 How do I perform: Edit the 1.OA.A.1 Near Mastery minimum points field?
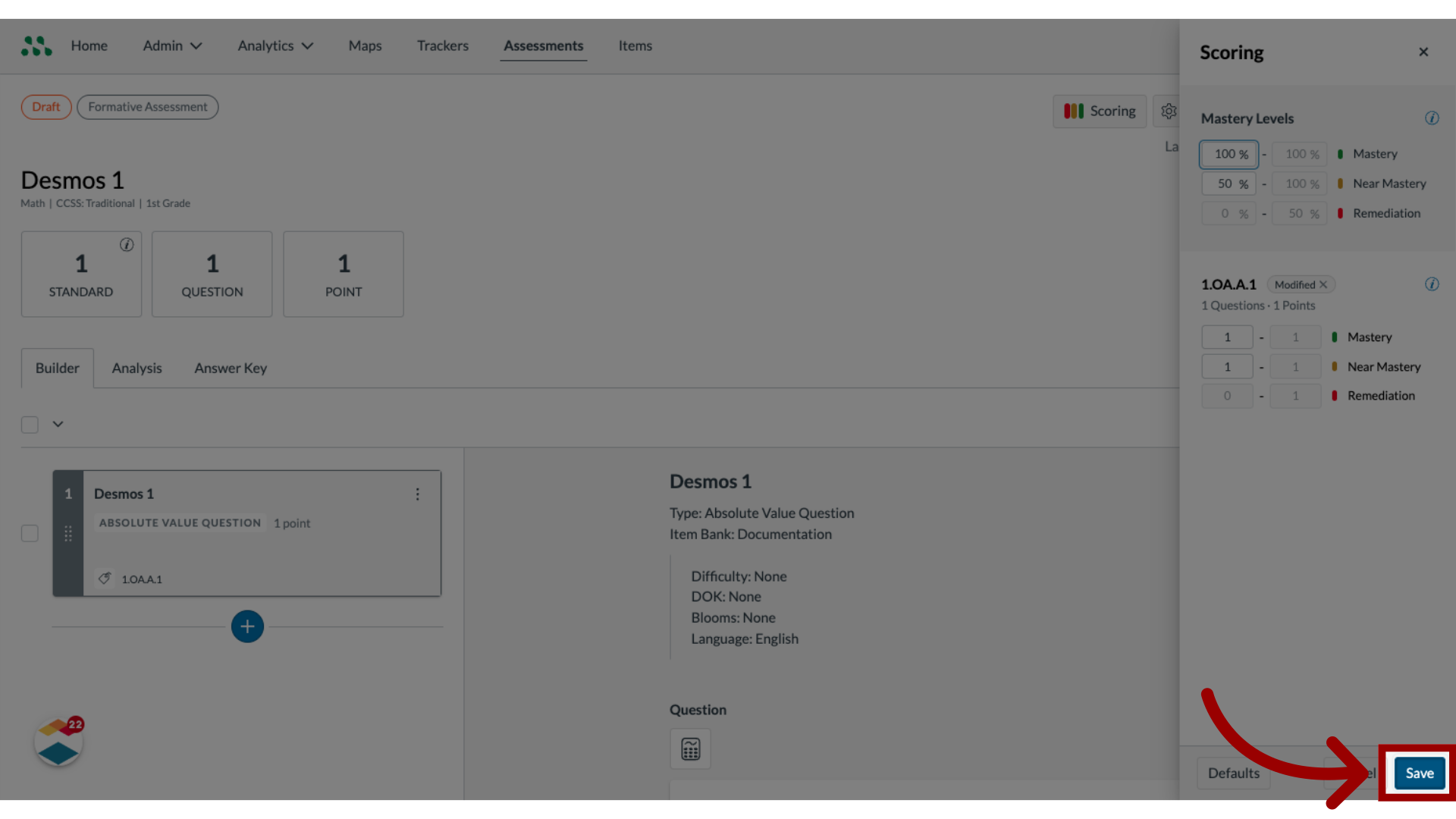(1227, 366)
